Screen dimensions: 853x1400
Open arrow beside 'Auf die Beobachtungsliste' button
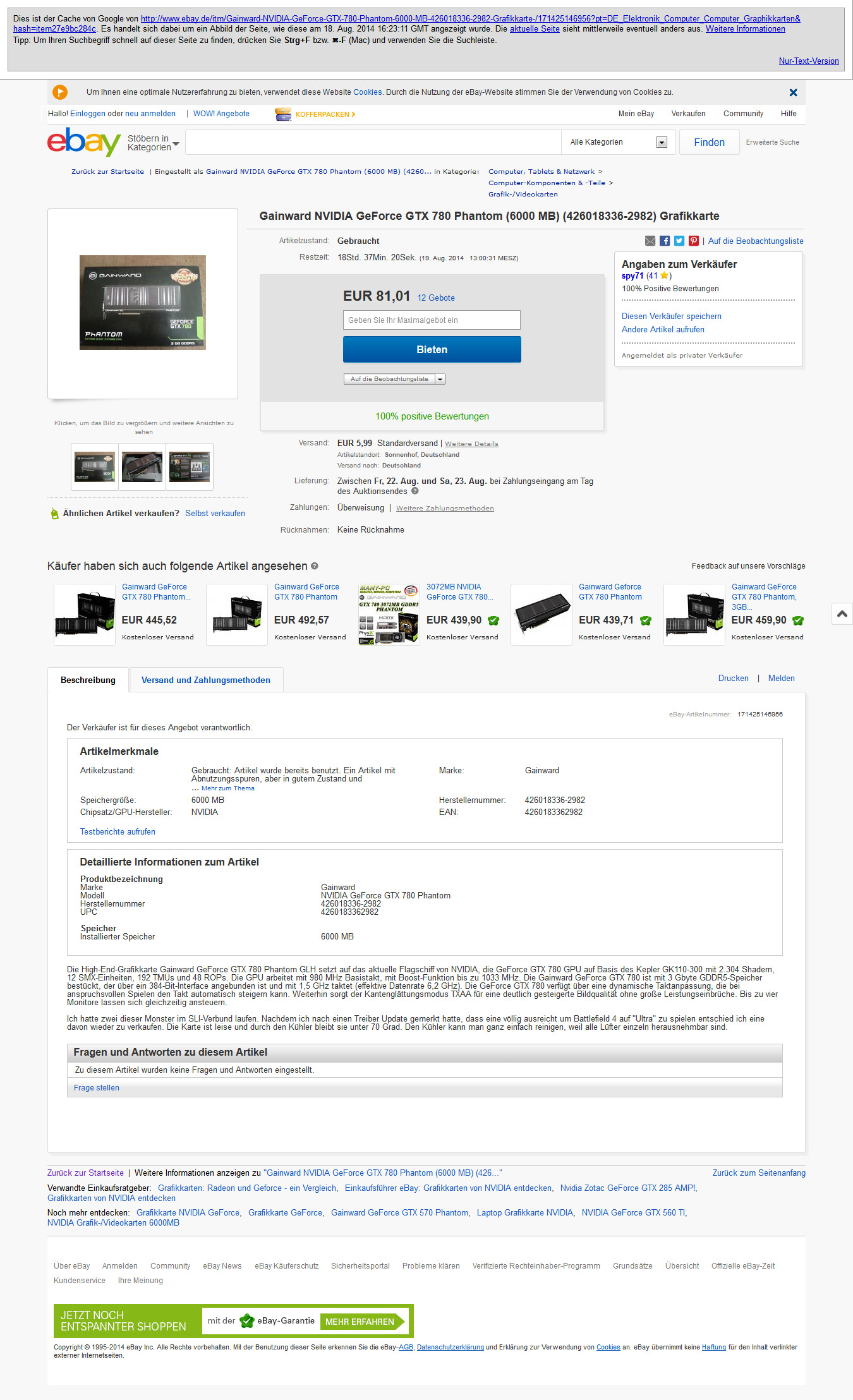click(440, 379)
